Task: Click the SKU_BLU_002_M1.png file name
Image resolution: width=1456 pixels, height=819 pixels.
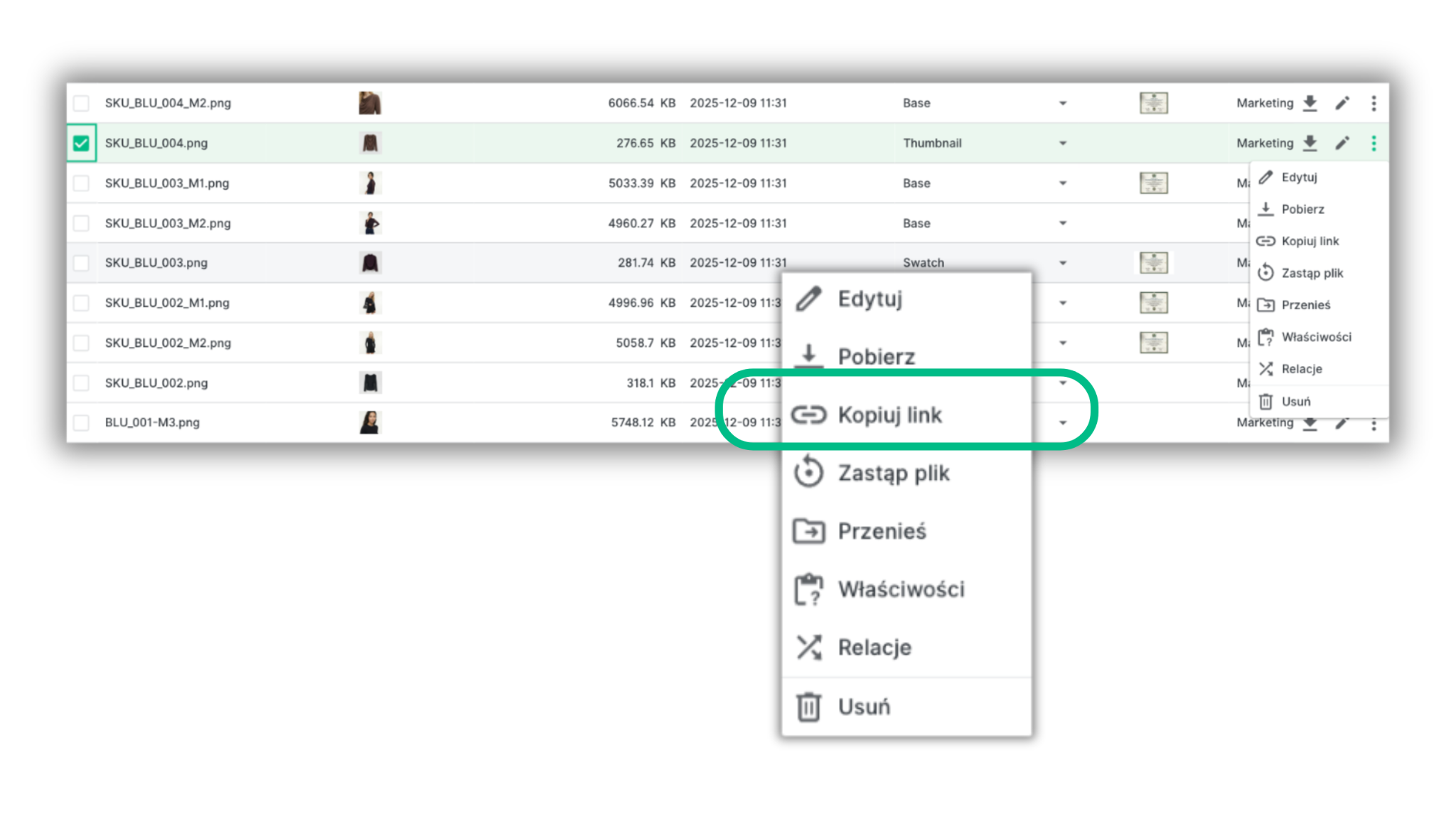Action: click(x=167, y=303)
